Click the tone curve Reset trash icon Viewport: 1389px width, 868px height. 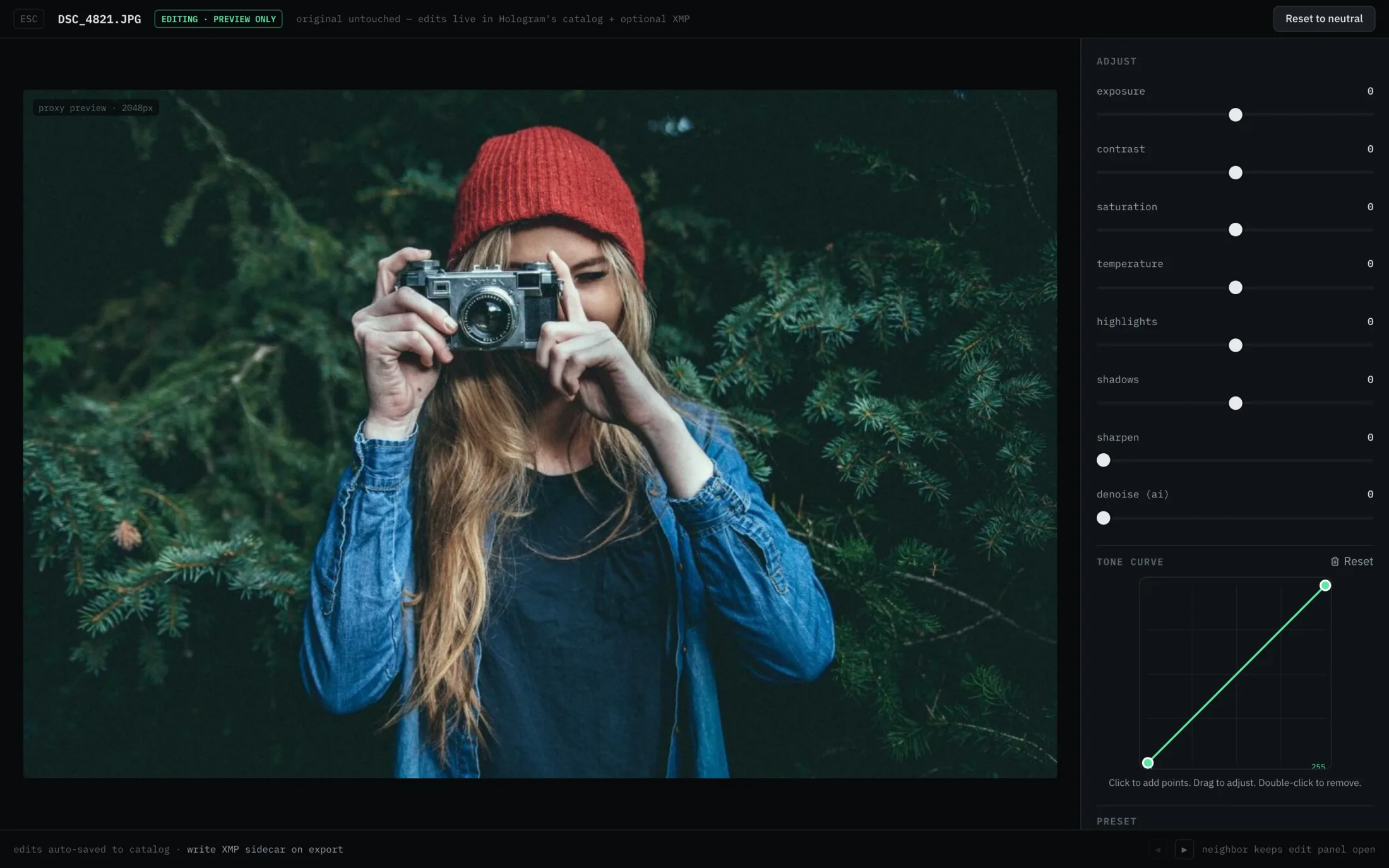[x=1335, y=561]
